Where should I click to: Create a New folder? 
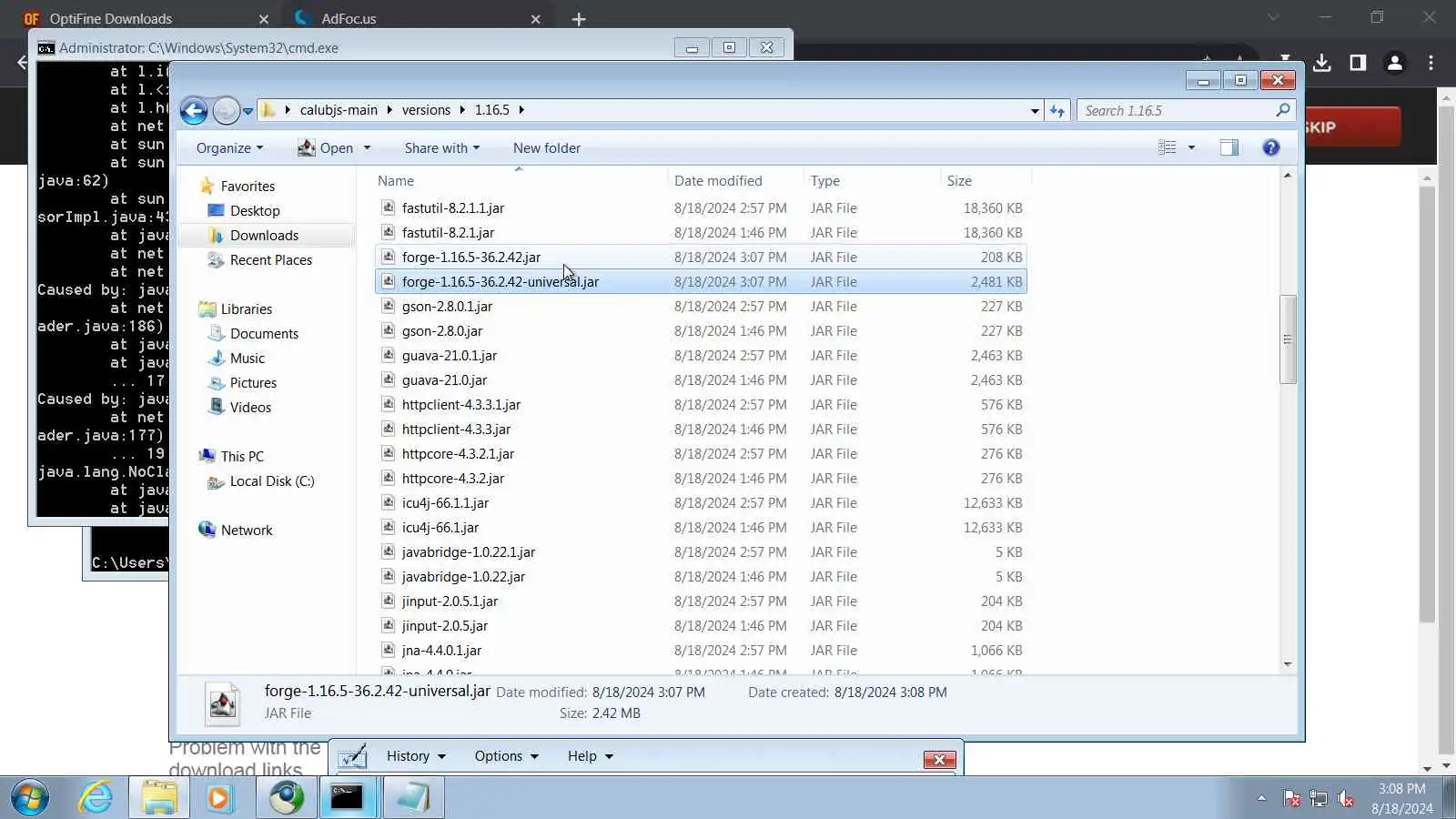546,147
